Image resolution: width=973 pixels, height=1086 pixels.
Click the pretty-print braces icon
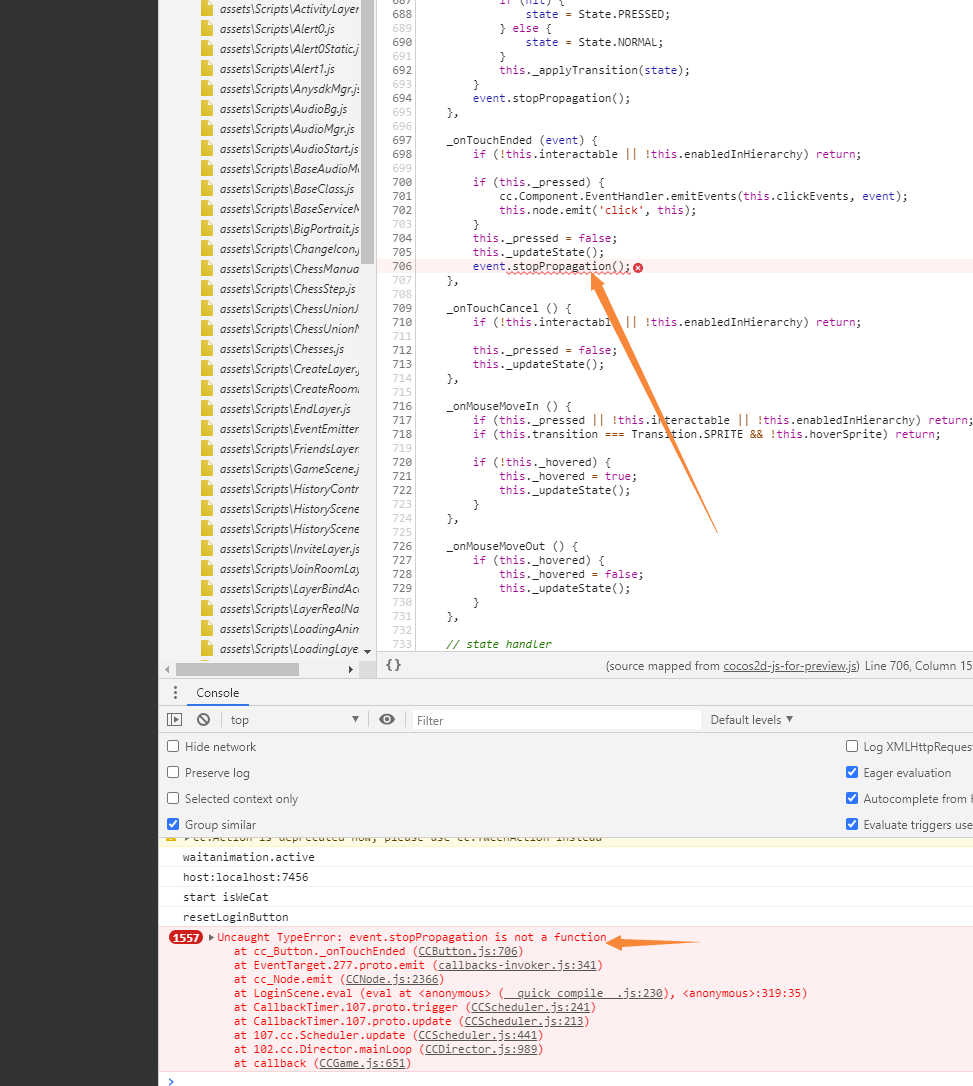click(393, 665)
